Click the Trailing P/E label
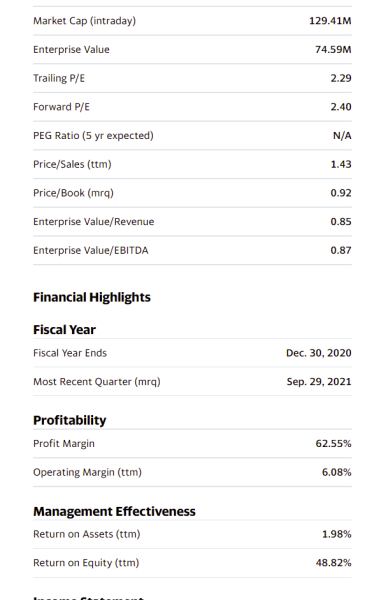 pos(59,78)
